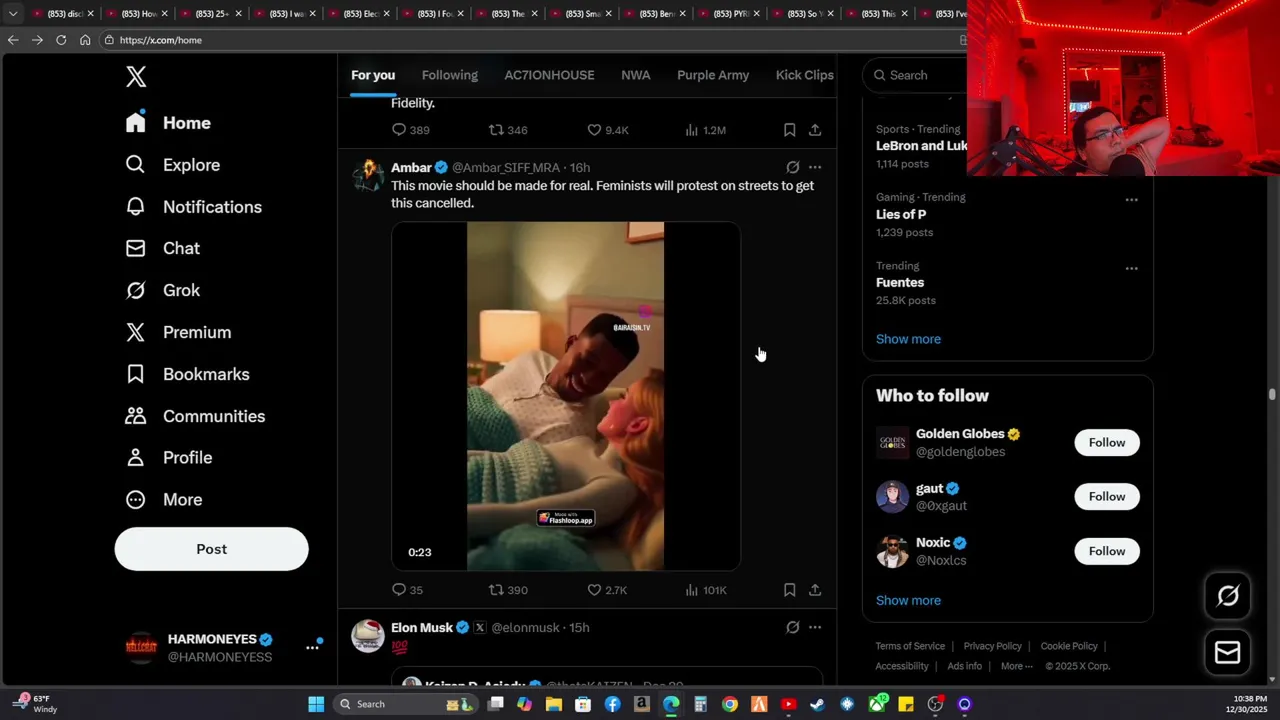Bookmark the post with 1.2M views
1280x720 pixels.
click(x=789, y=130)
